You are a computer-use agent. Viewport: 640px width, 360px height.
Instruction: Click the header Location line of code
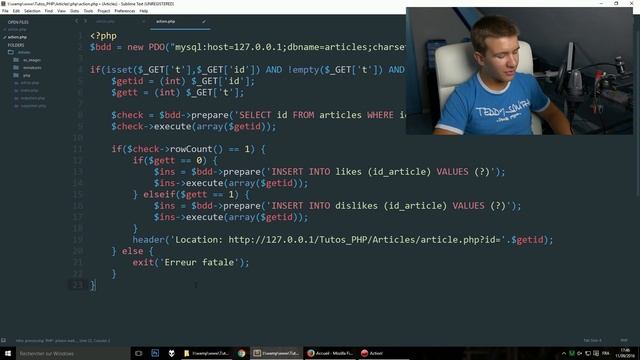(342, 240)
